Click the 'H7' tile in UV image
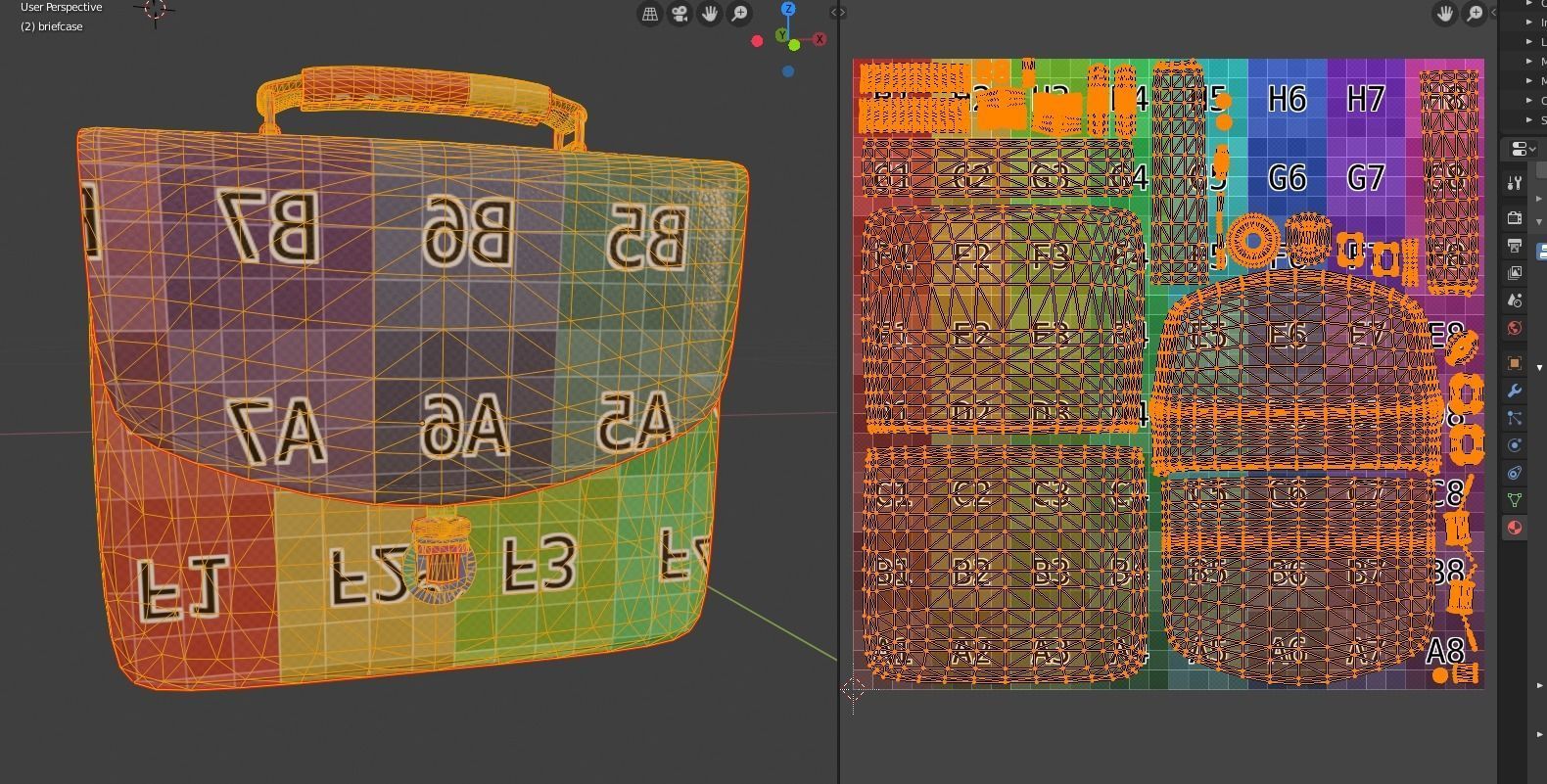The height and width of the screenshot is (784, 1547). (1366, 99)
